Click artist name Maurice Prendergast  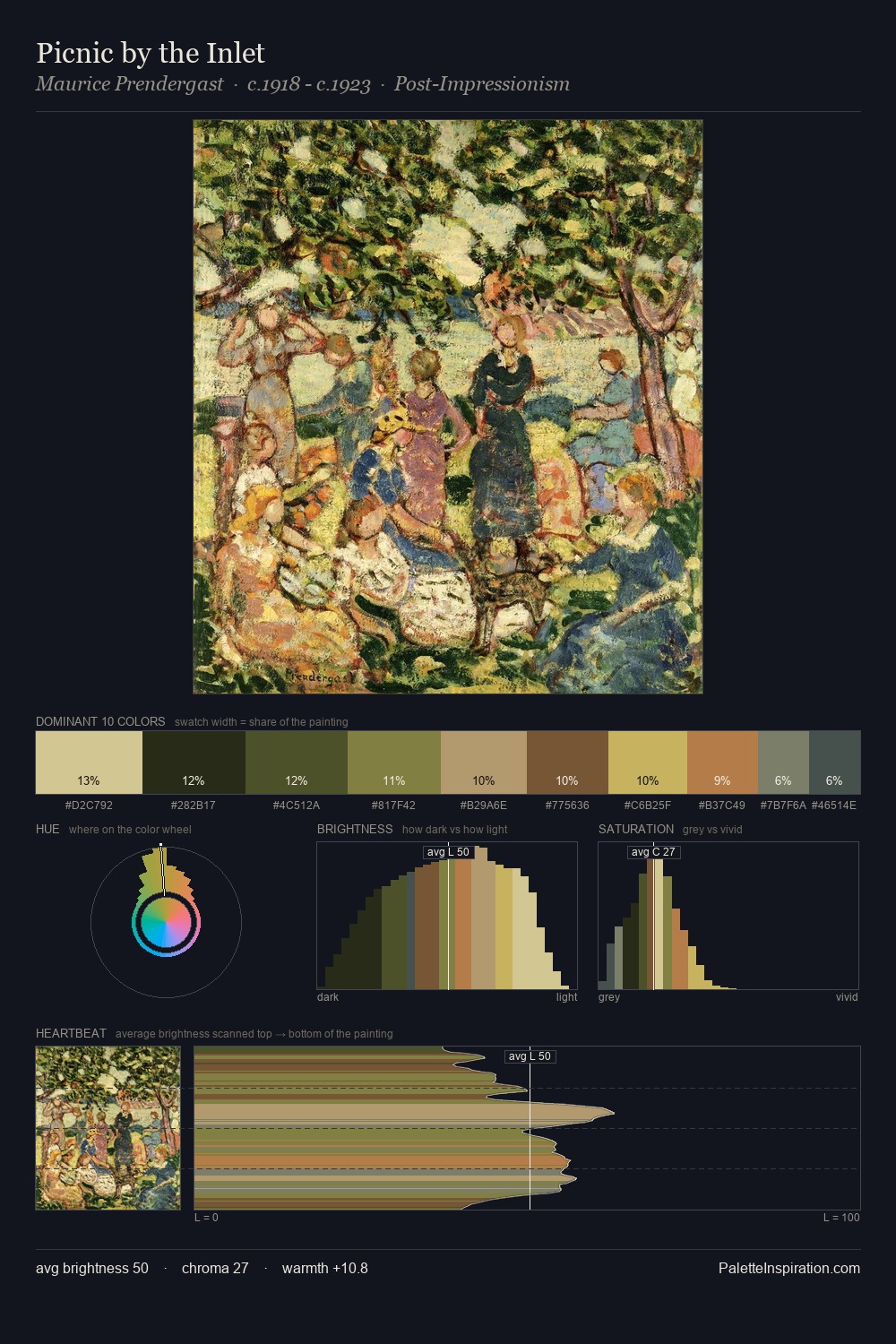click(x=129, y=84)
